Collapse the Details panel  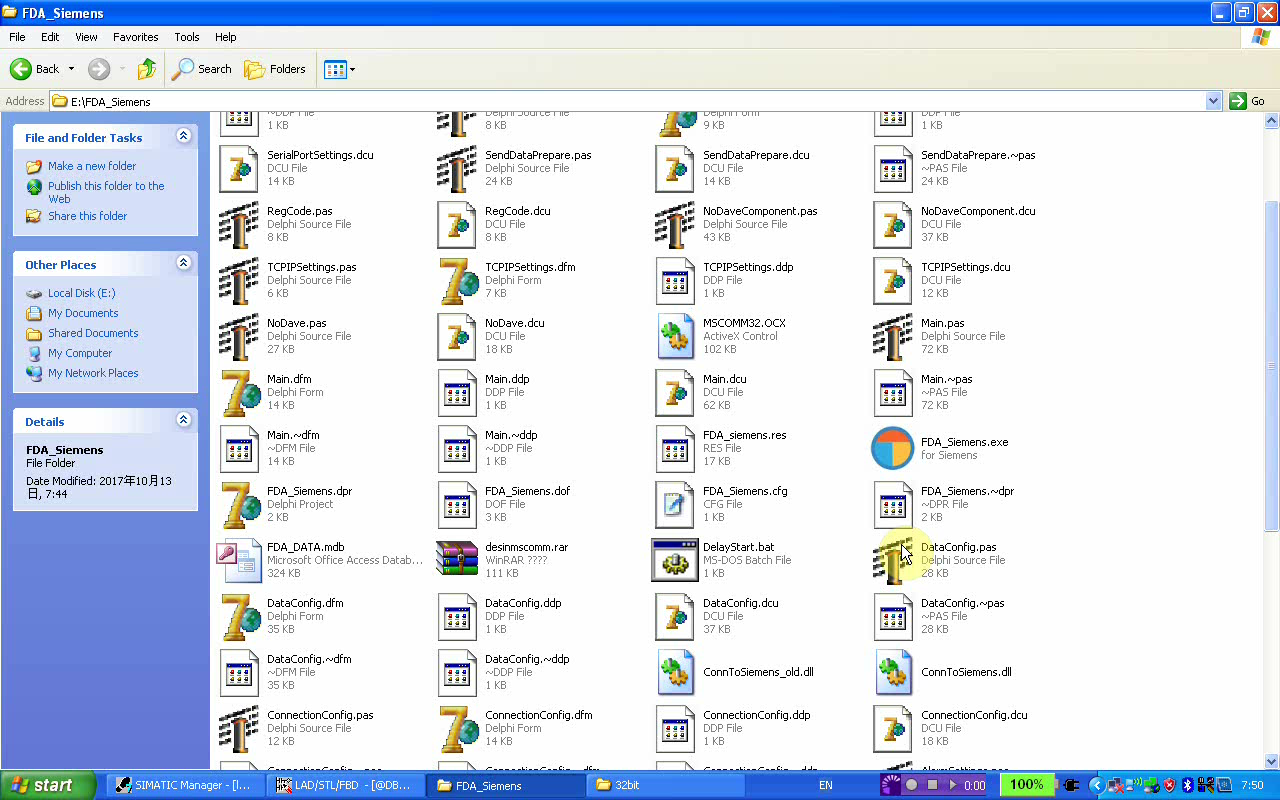coord(183,420)
